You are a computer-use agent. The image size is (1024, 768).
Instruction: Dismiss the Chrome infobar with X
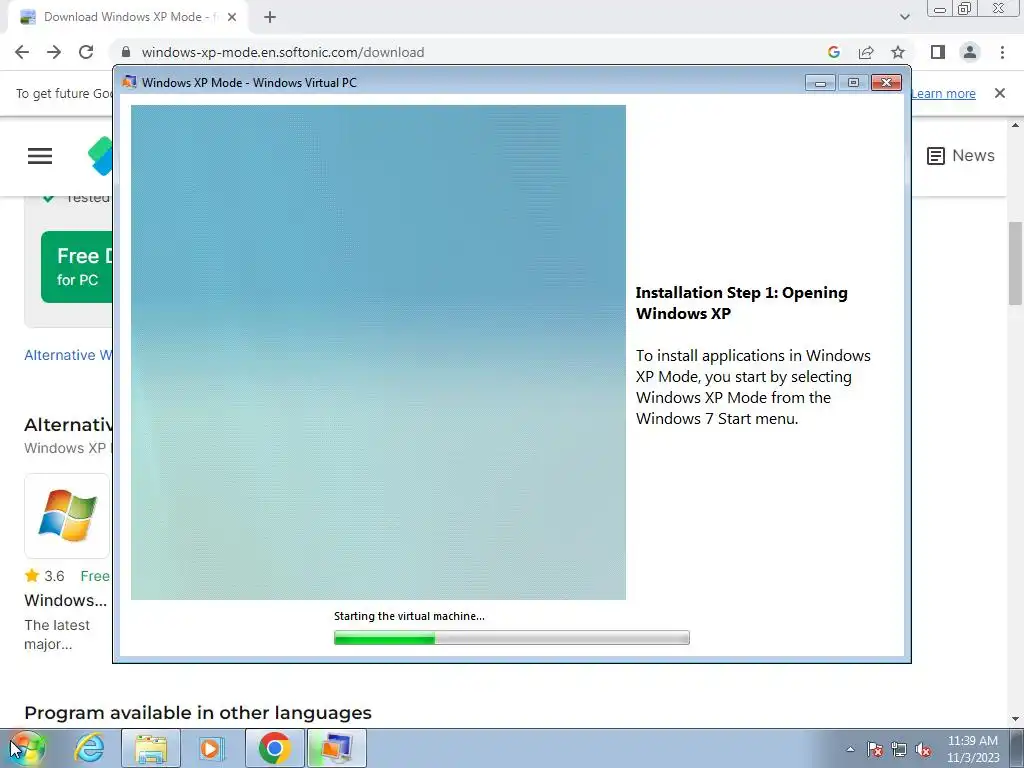click(x=1000, y=93)
